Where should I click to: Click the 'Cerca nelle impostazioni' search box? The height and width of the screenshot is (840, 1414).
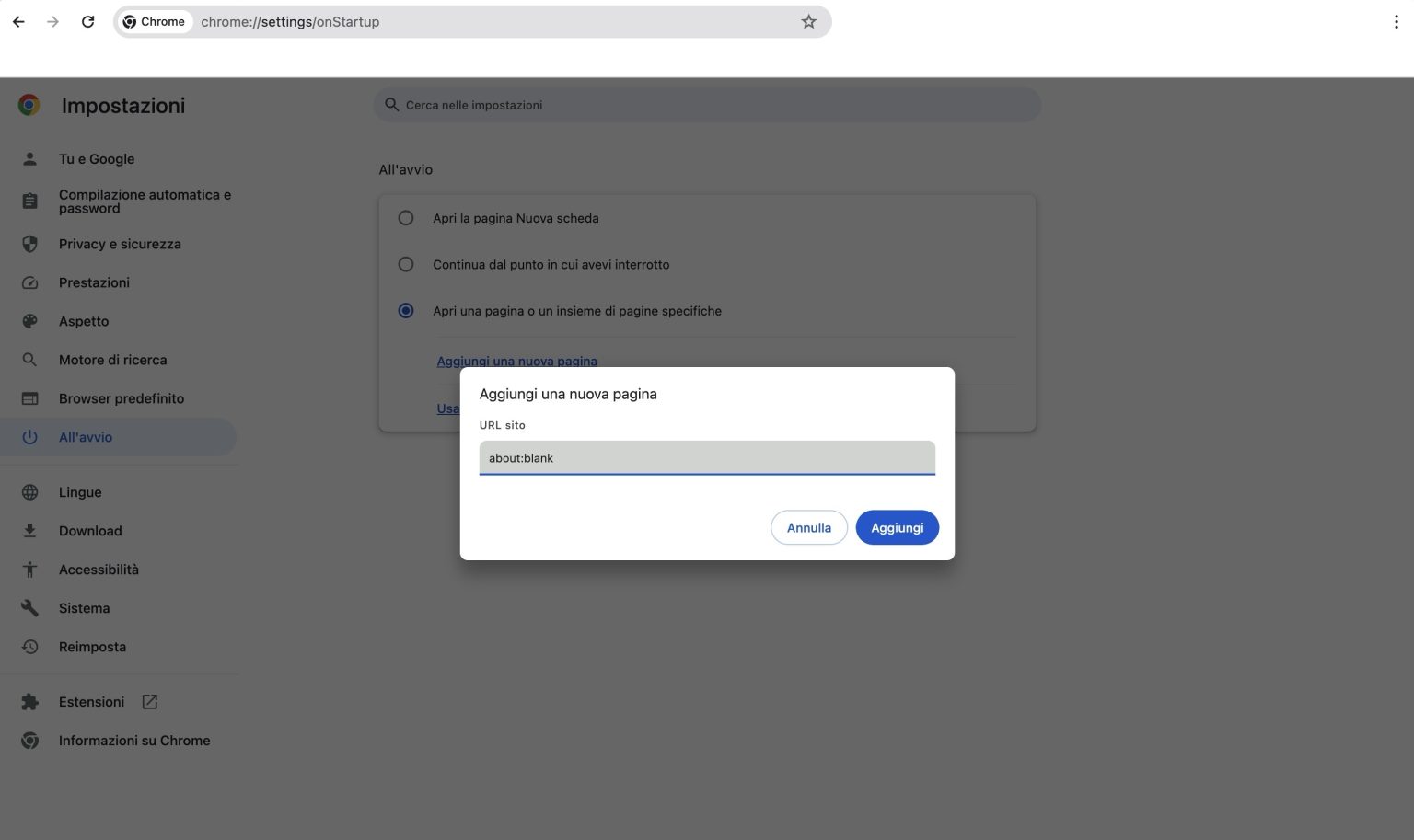pos(707,105)
